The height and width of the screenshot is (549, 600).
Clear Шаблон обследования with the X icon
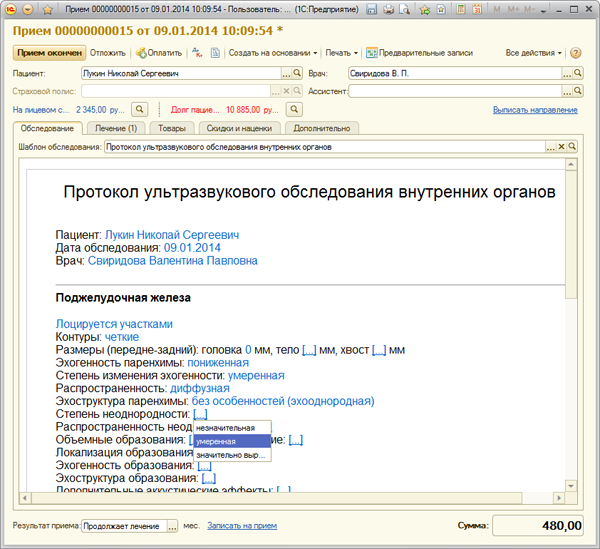pos(561,147)
